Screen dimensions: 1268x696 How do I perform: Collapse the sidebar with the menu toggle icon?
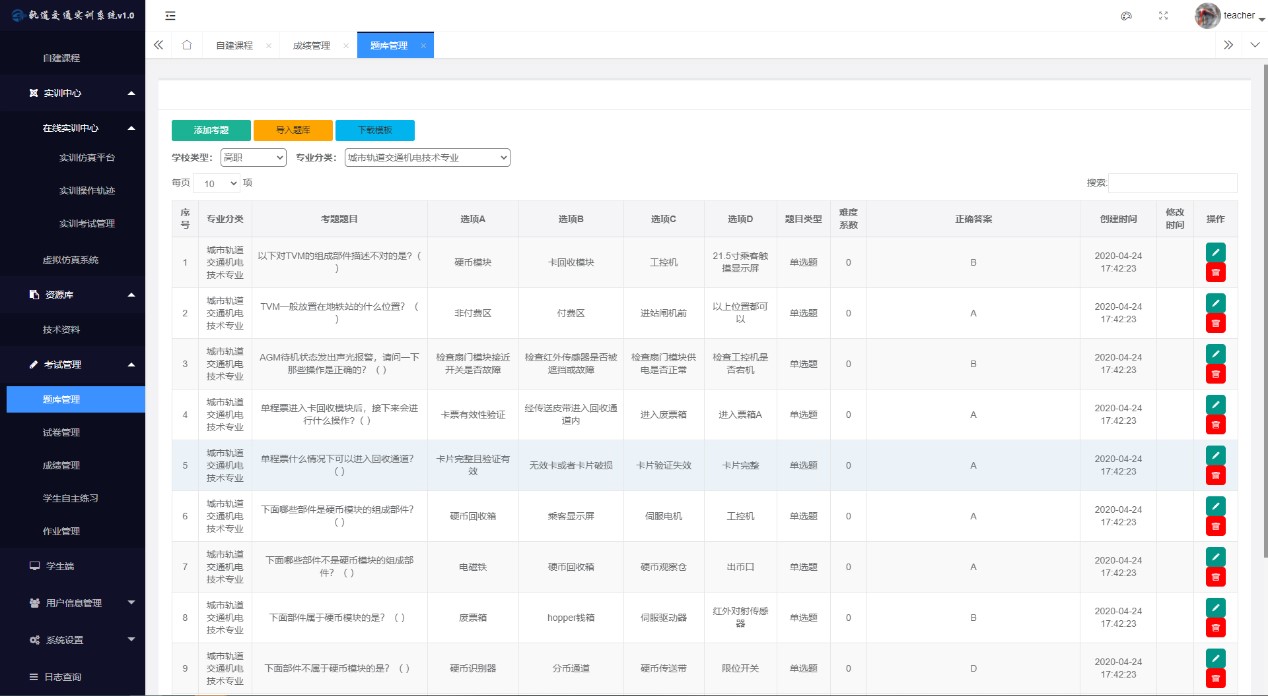pos(170,16)
